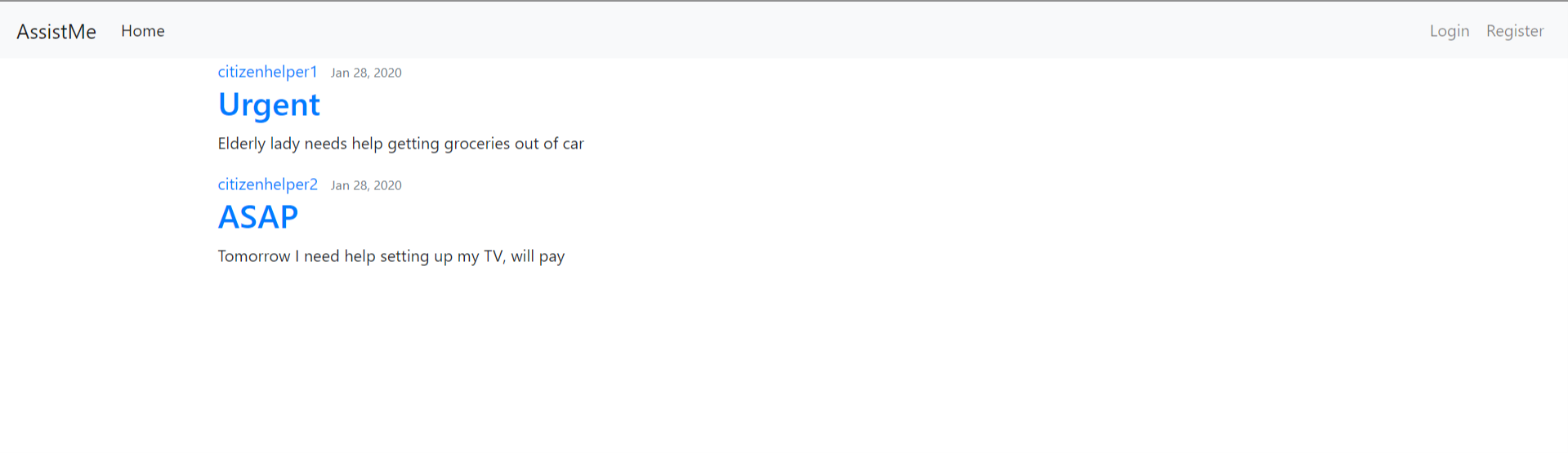This screenshot has height=453, width=1568.
Task: Go to the Home nav item
Action: tap(143, 31)
